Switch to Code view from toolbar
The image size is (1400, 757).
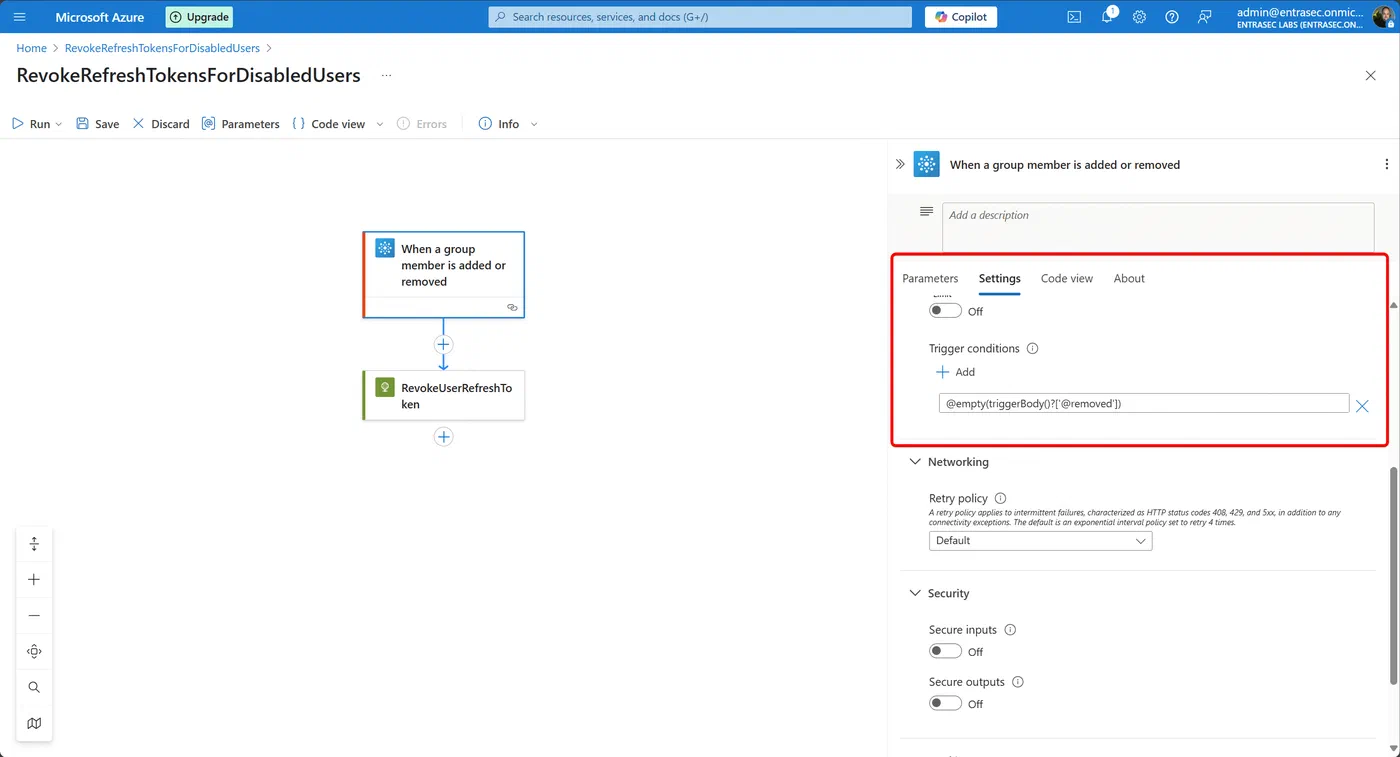(x=329, y=124)
